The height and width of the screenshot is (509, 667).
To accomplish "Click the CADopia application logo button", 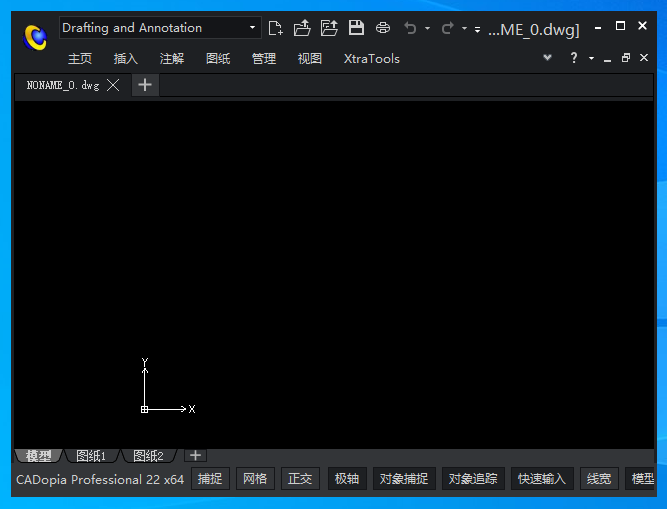I will (x=36, y=37).
